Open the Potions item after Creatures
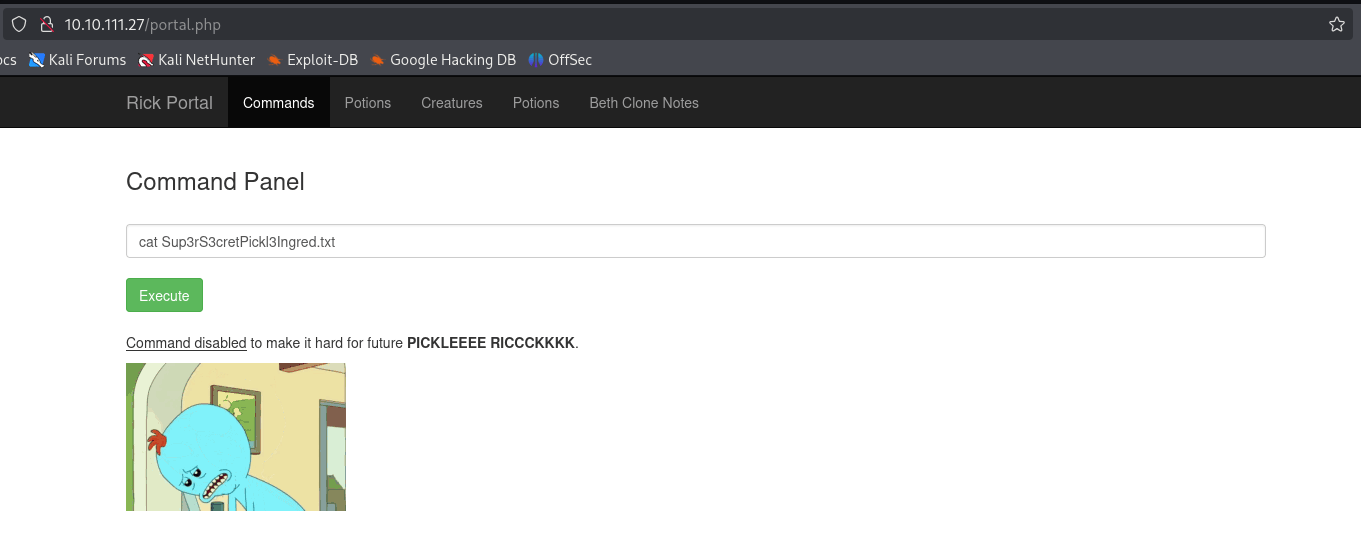The width and height of the screenshot is (1361, 551). coord(536,103)
